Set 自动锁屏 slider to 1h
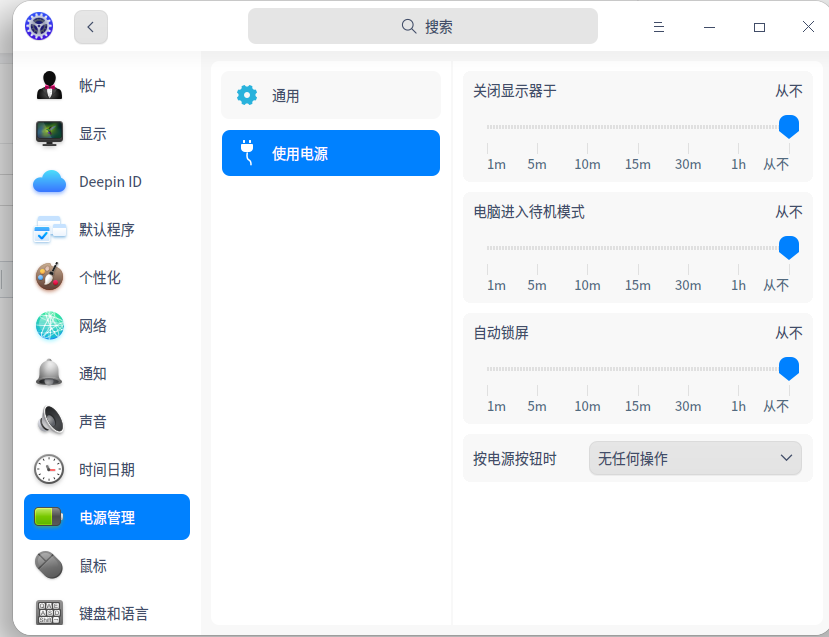Screen dimensions: 829x637 [x=738, y=367]
